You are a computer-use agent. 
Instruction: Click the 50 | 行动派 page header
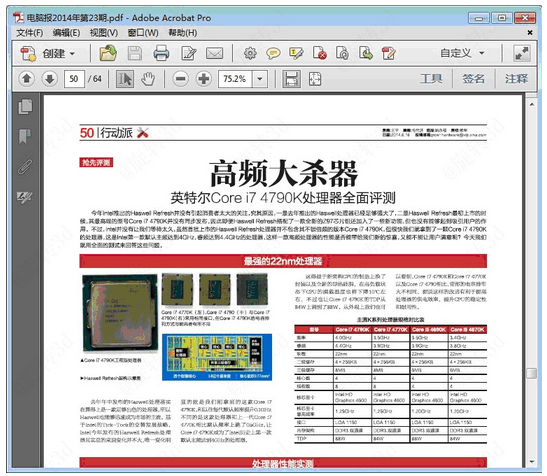[114, 133]
